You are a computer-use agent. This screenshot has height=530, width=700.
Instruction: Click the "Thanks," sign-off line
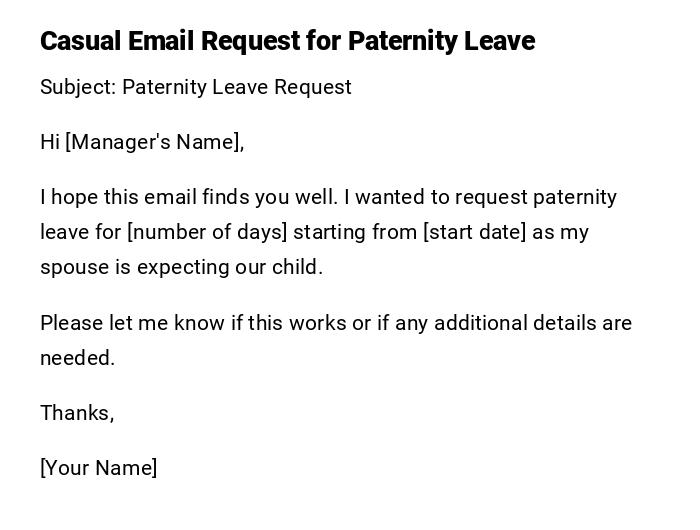[x=77, y=413]
